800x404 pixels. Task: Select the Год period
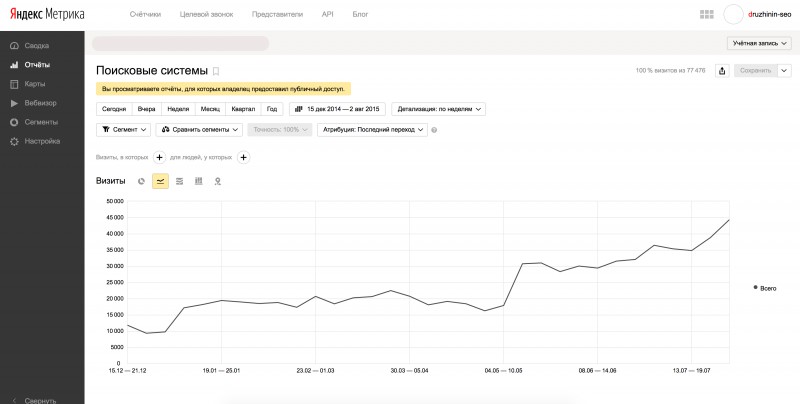pos(272,109)
